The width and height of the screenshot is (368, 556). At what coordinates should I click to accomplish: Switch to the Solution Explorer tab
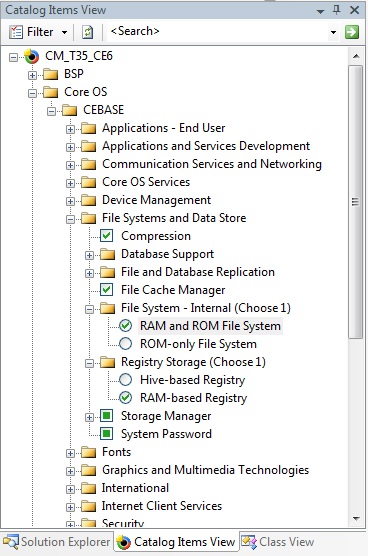tap(57, 542)
